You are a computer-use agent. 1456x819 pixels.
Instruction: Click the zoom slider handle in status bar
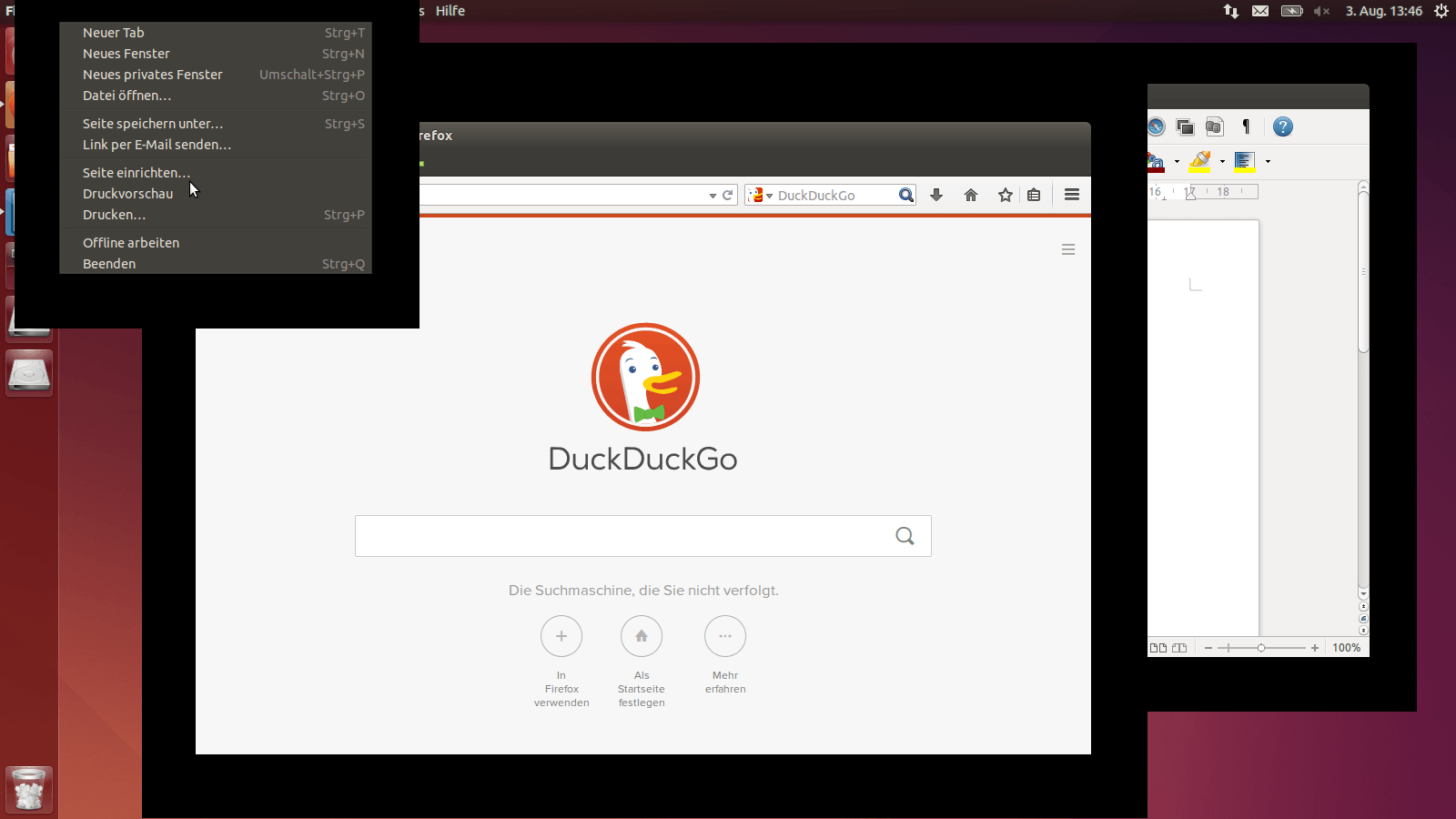(1261, 648)
